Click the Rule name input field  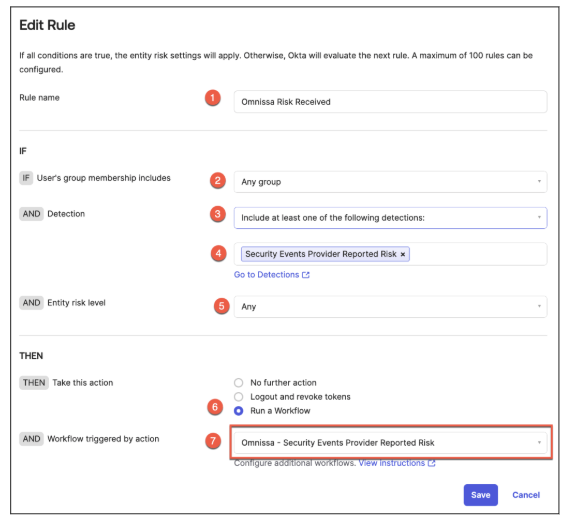coord(390,102)
